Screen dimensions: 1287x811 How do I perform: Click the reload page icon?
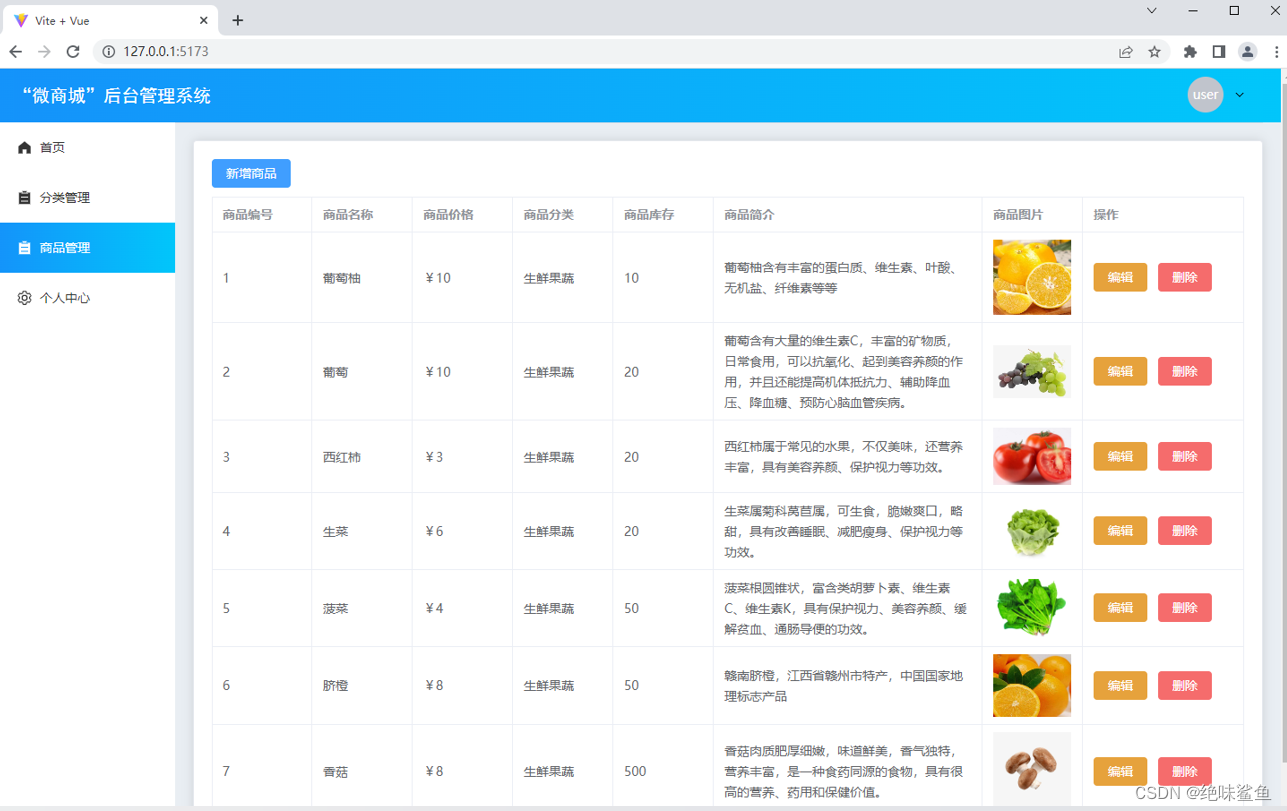72,51
